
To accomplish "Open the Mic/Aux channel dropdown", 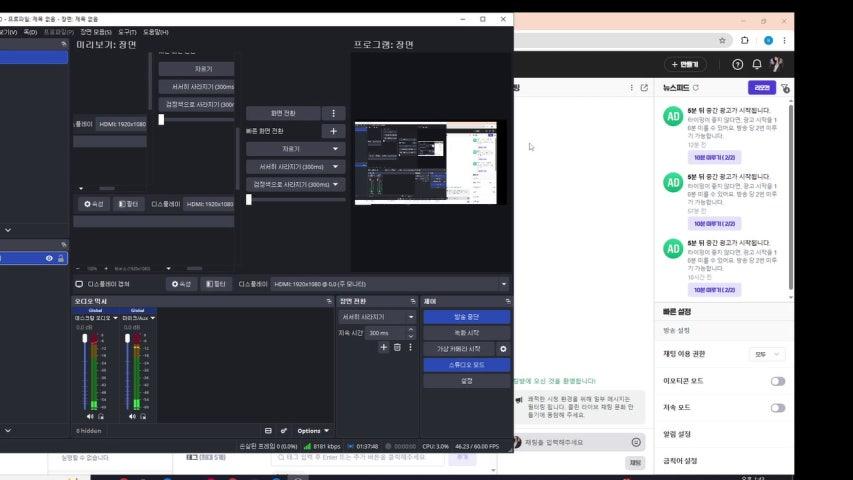I will [x=153, y=318].
